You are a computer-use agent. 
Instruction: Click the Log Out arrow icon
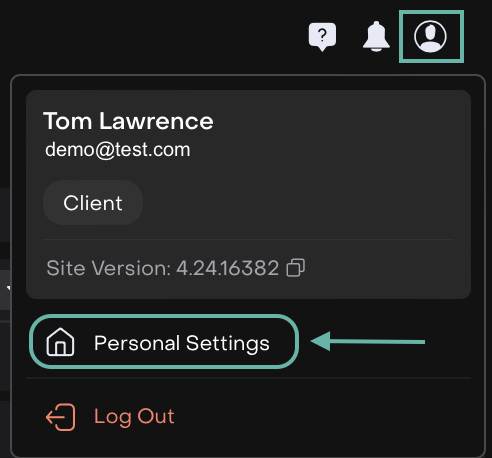pyautogui.click(x=60, y=417)
